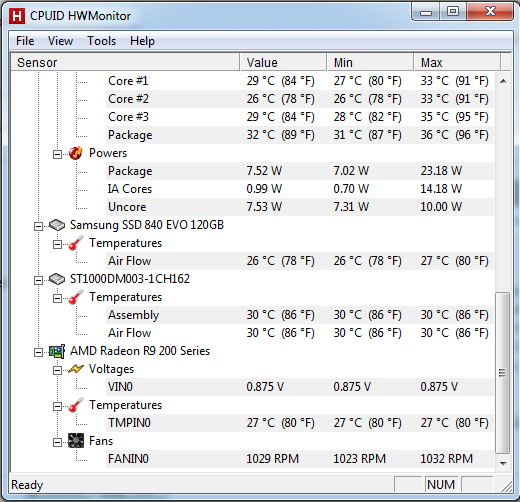The height and width of the screenshot is (502, 520).
Task: Click thermometer icon under ST1000DM003 Temperatures
Action: (76, 297)
